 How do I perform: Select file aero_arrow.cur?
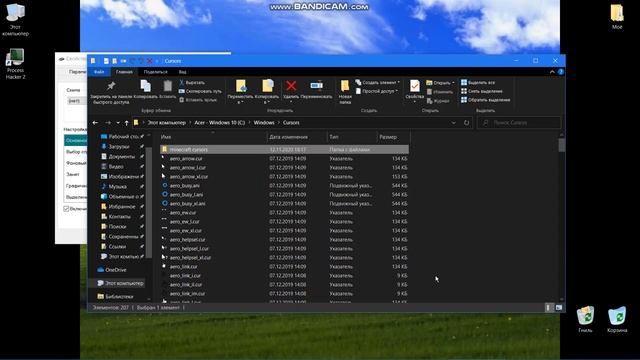point(284,159)
